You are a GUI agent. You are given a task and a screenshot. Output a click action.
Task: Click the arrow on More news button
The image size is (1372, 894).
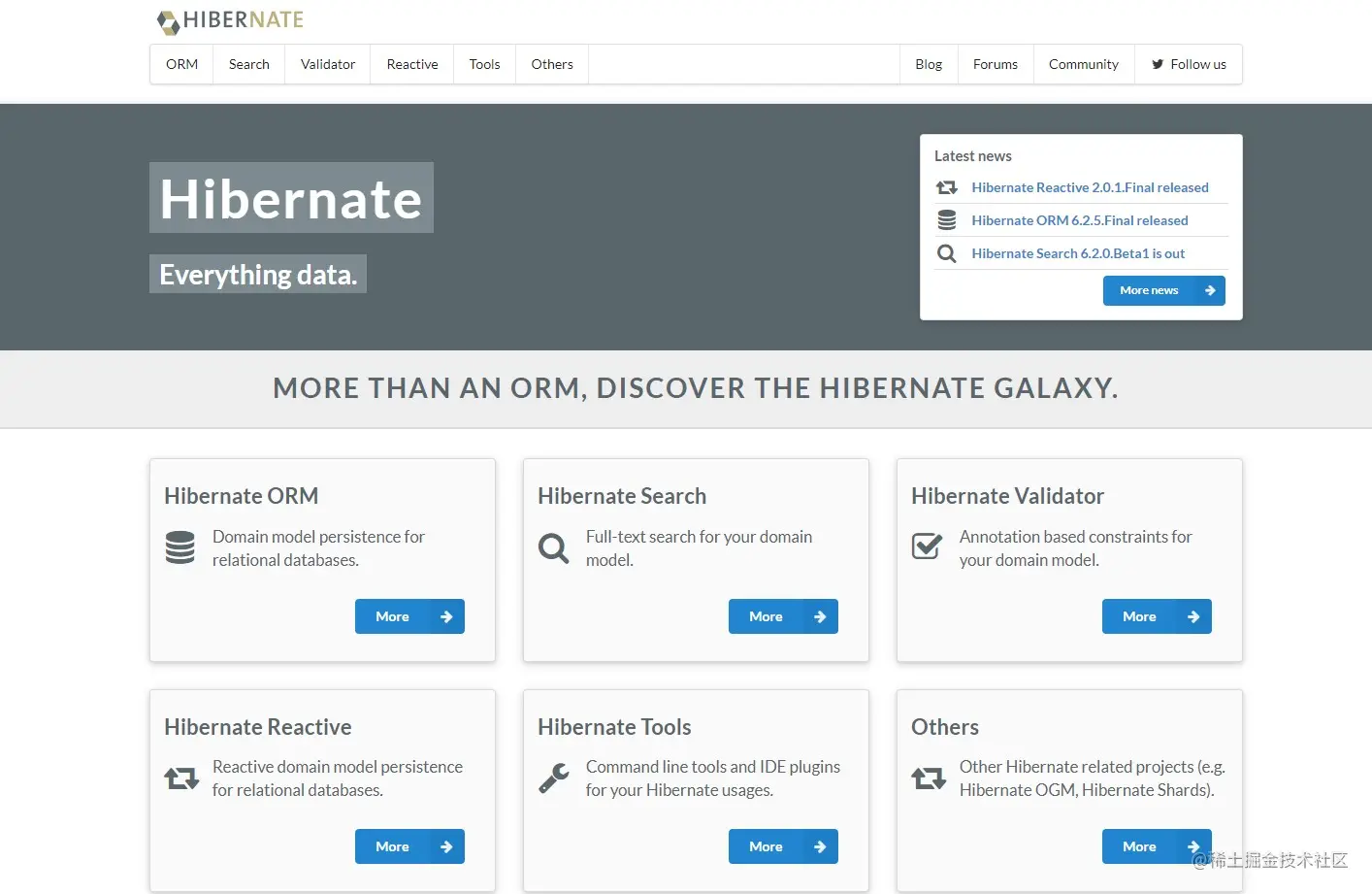click(1210, 290)
